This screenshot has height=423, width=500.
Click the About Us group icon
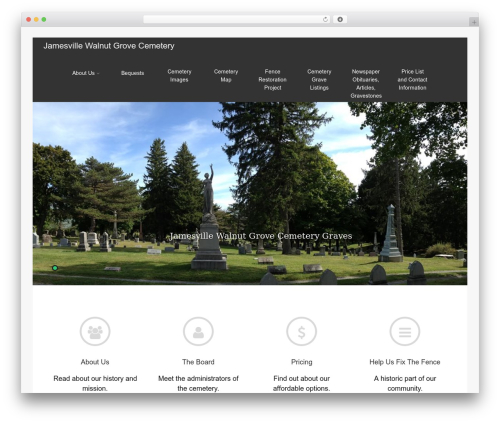tap(95, 331)
